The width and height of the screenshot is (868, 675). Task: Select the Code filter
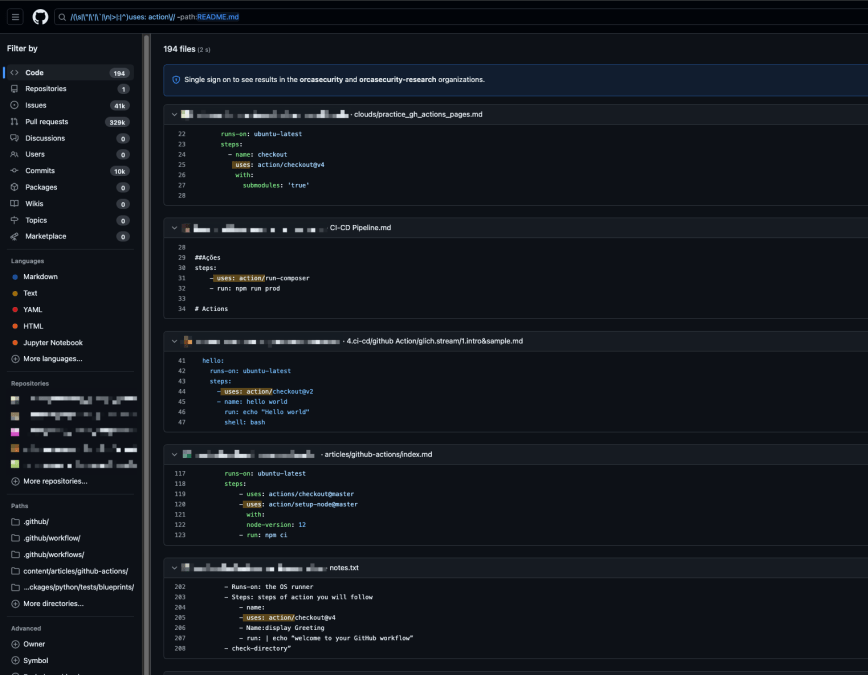pos(69,73)
